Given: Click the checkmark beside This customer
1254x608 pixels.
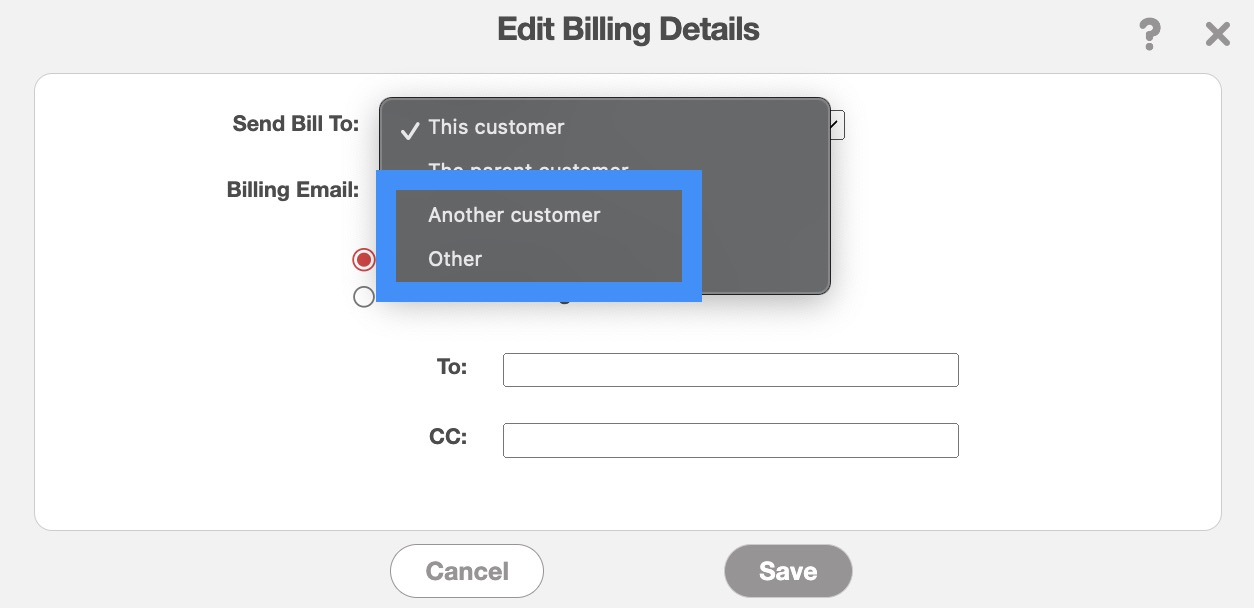Looking at the screenshot, I should [409, 129].
